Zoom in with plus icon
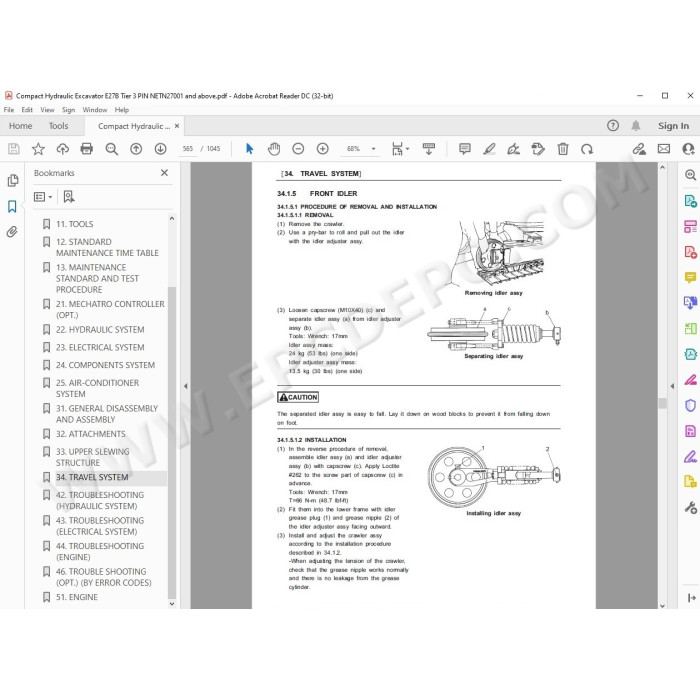 pyautogui.click(x=322, y=149)
